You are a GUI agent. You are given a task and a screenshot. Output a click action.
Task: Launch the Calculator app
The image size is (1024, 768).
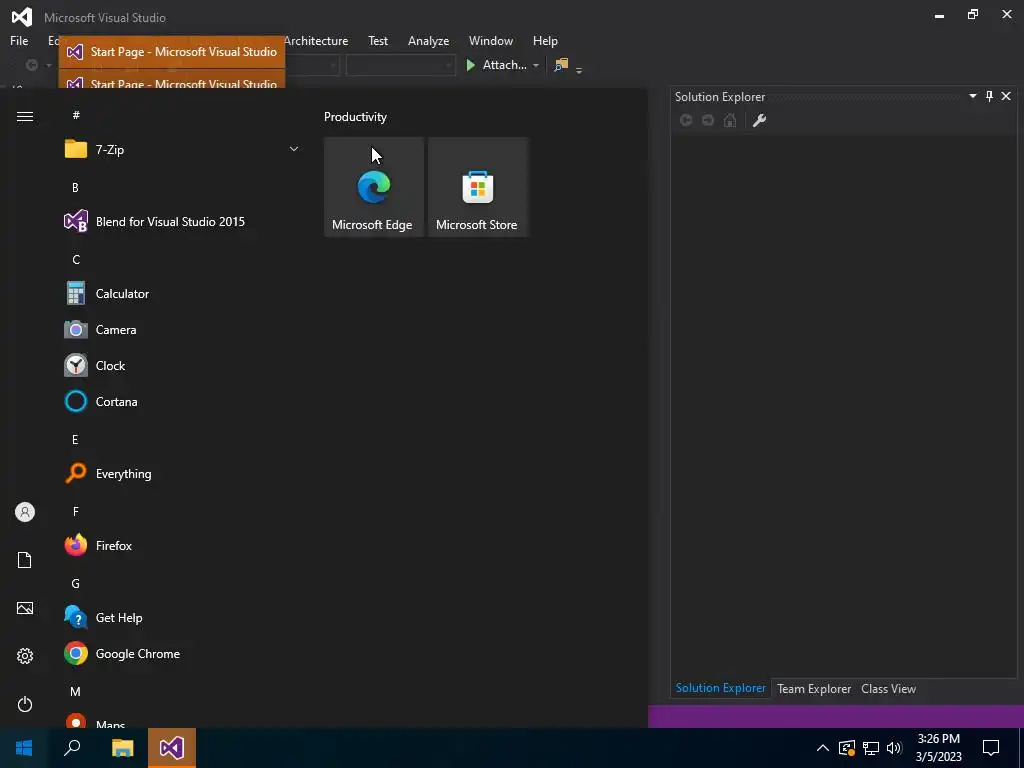pyautogui.click(x=183, y=294)
